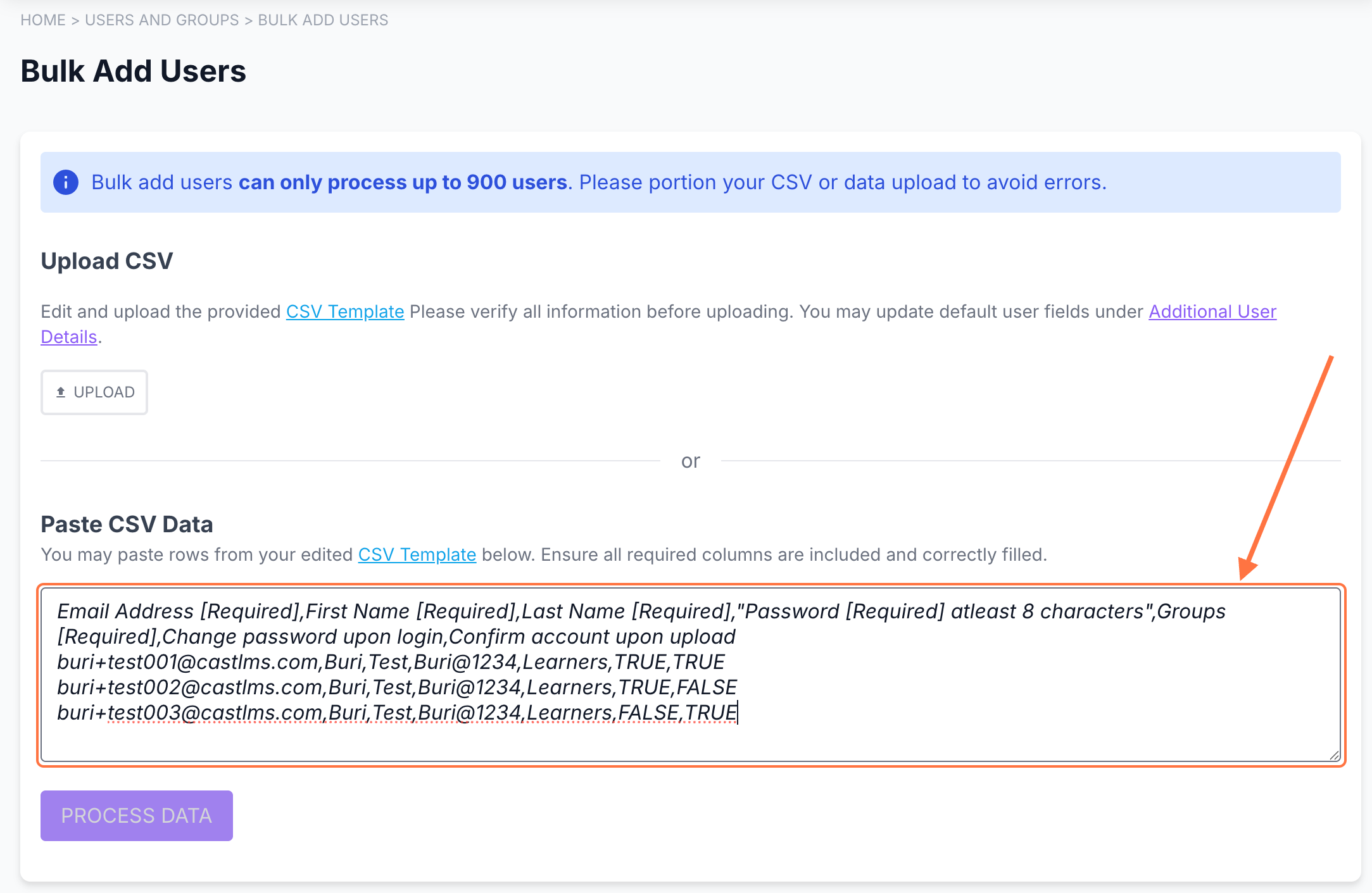1372x893 pixels.
Task: Click PROCESS DATA button
Action: [x=137, y=816]
